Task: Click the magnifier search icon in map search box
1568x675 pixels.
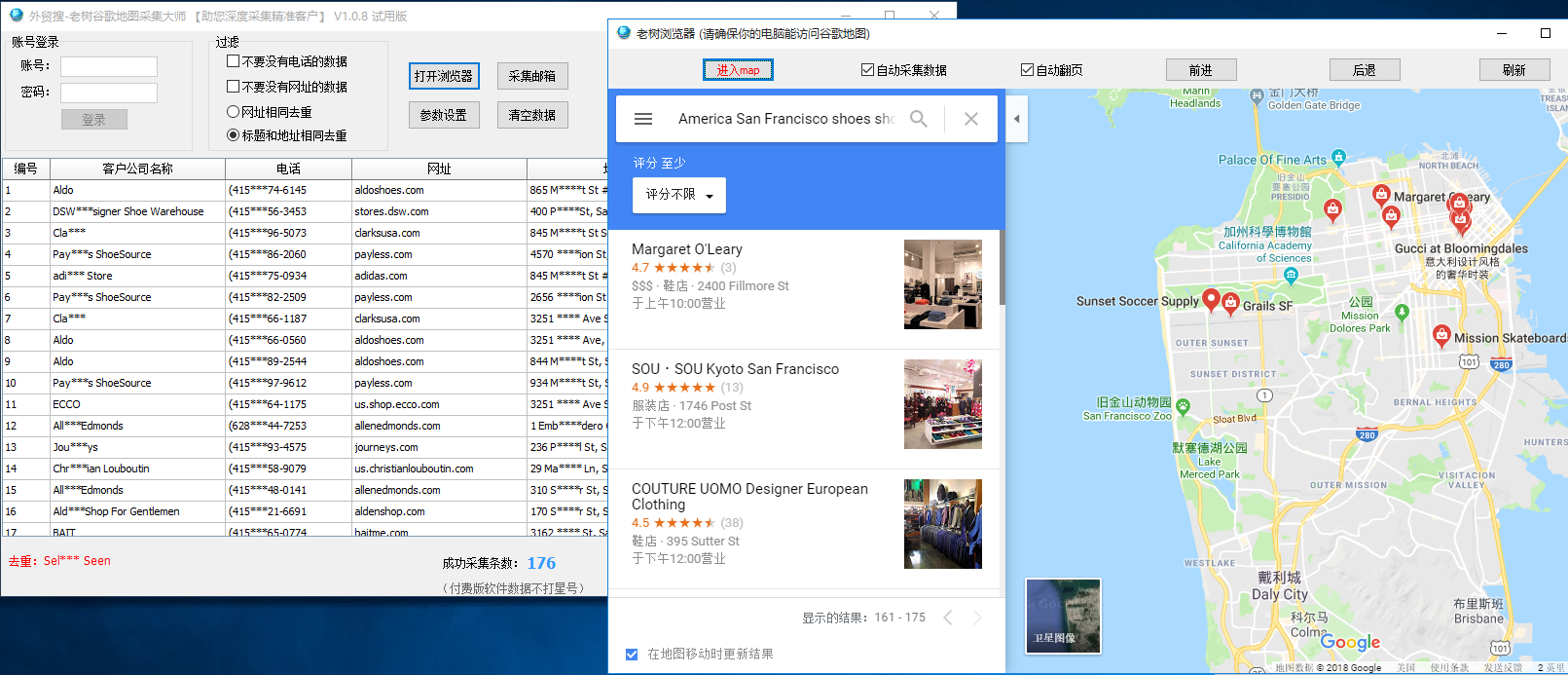Action: [x=918, y=119]
